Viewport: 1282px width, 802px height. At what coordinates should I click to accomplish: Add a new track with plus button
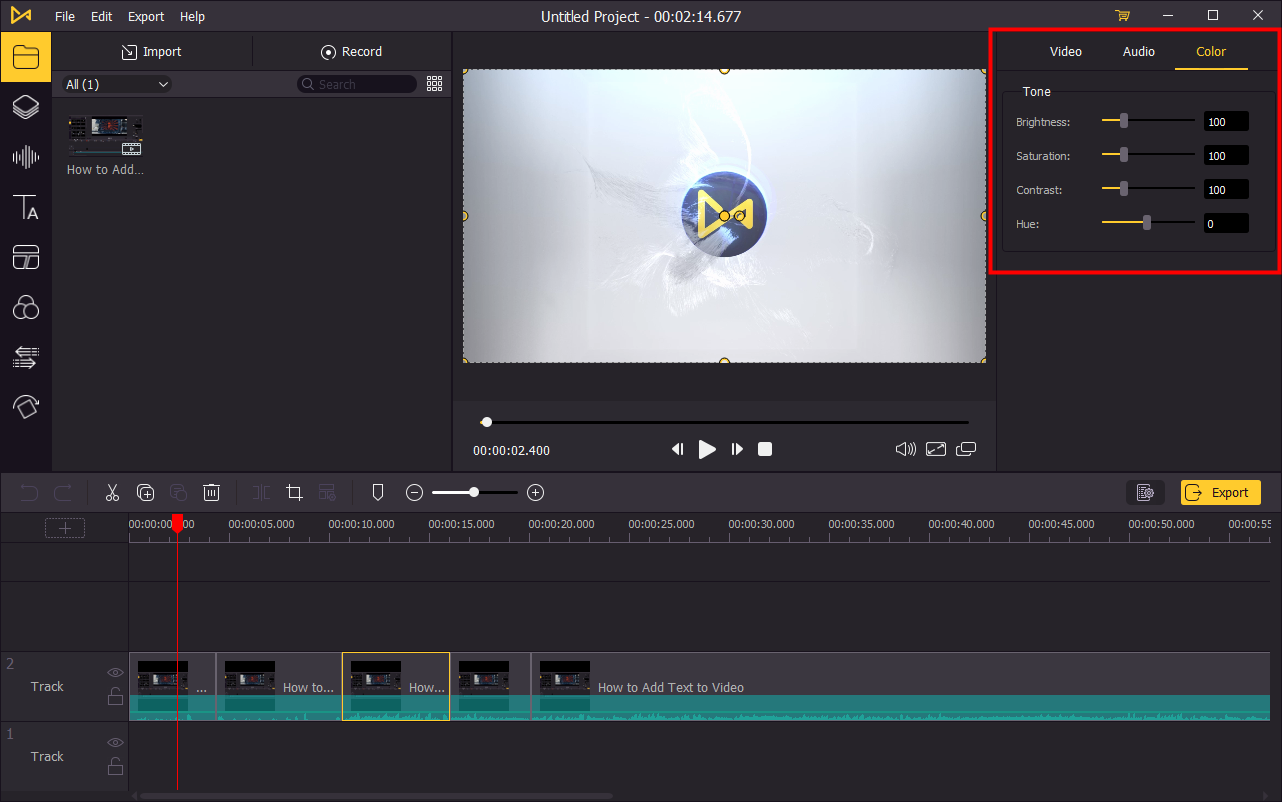65,528
